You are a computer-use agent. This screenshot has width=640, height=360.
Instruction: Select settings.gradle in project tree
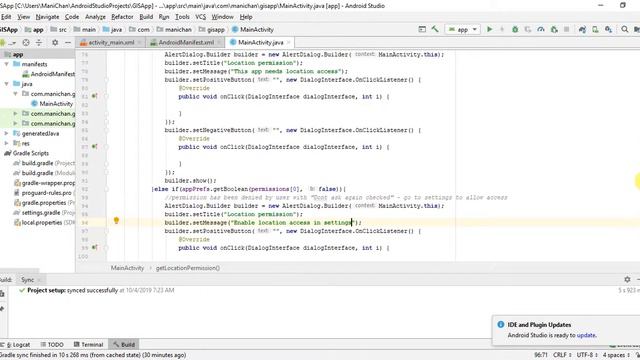coord(44,213)
